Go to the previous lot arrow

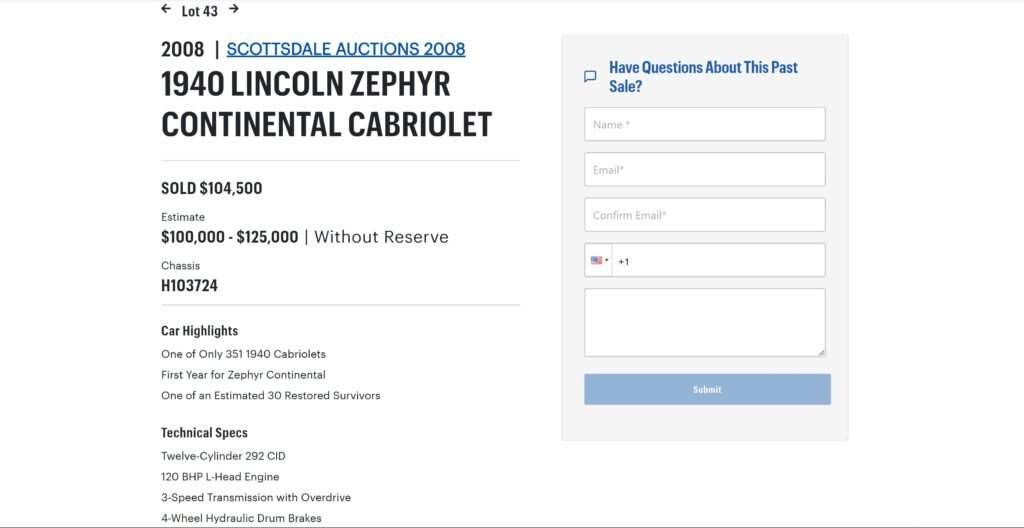tap(166, 9)
